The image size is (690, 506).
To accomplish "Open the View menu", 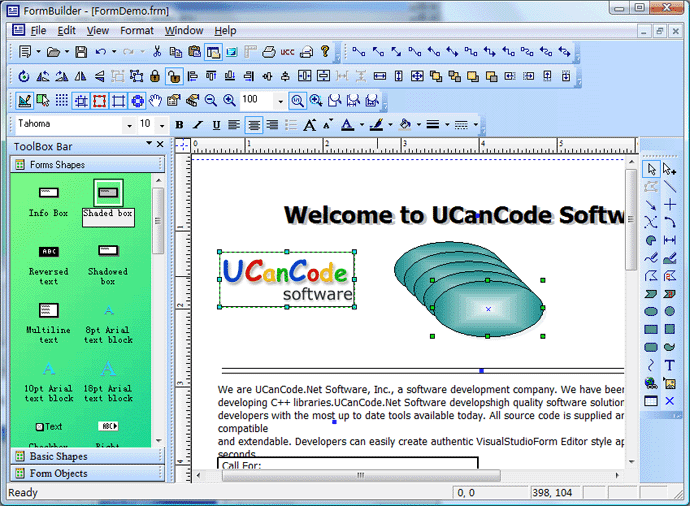I will 98,30.
